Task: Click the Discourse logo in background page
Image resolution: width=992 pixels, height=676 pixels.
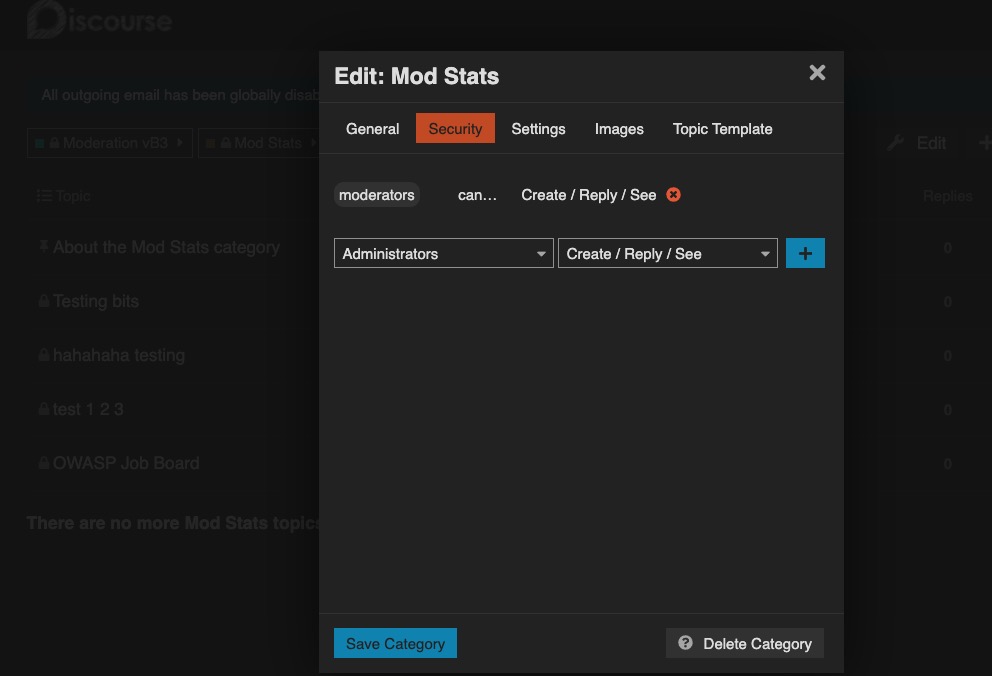Action: [99, 20]
